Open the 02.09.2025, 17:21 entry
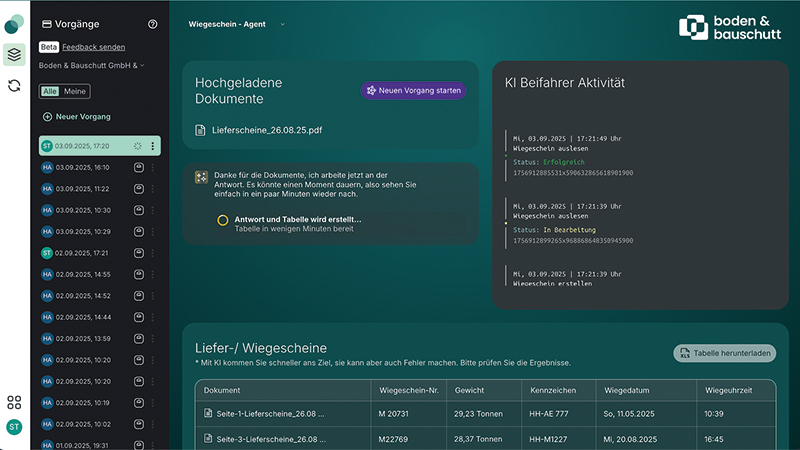800x450 pixels. click(85, 253)
